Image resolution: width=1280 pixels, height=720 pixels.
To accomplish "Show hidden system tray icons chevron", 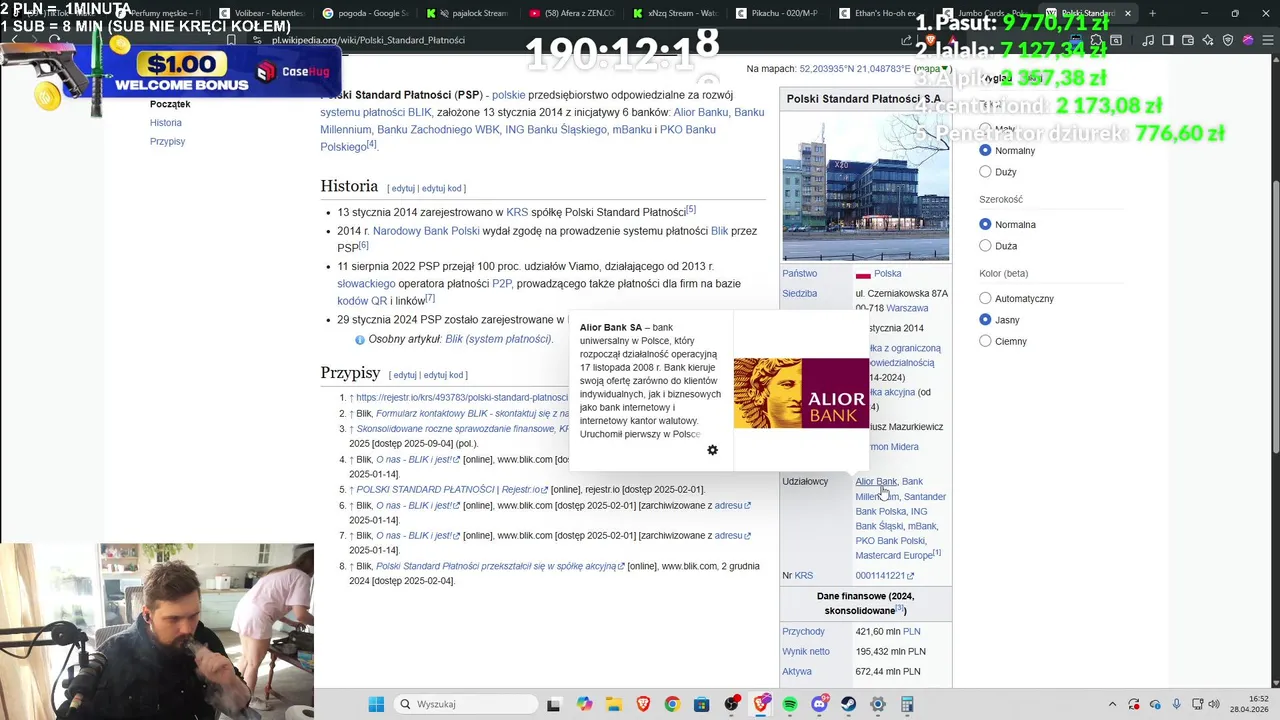I will click(x=1112, y=705).
